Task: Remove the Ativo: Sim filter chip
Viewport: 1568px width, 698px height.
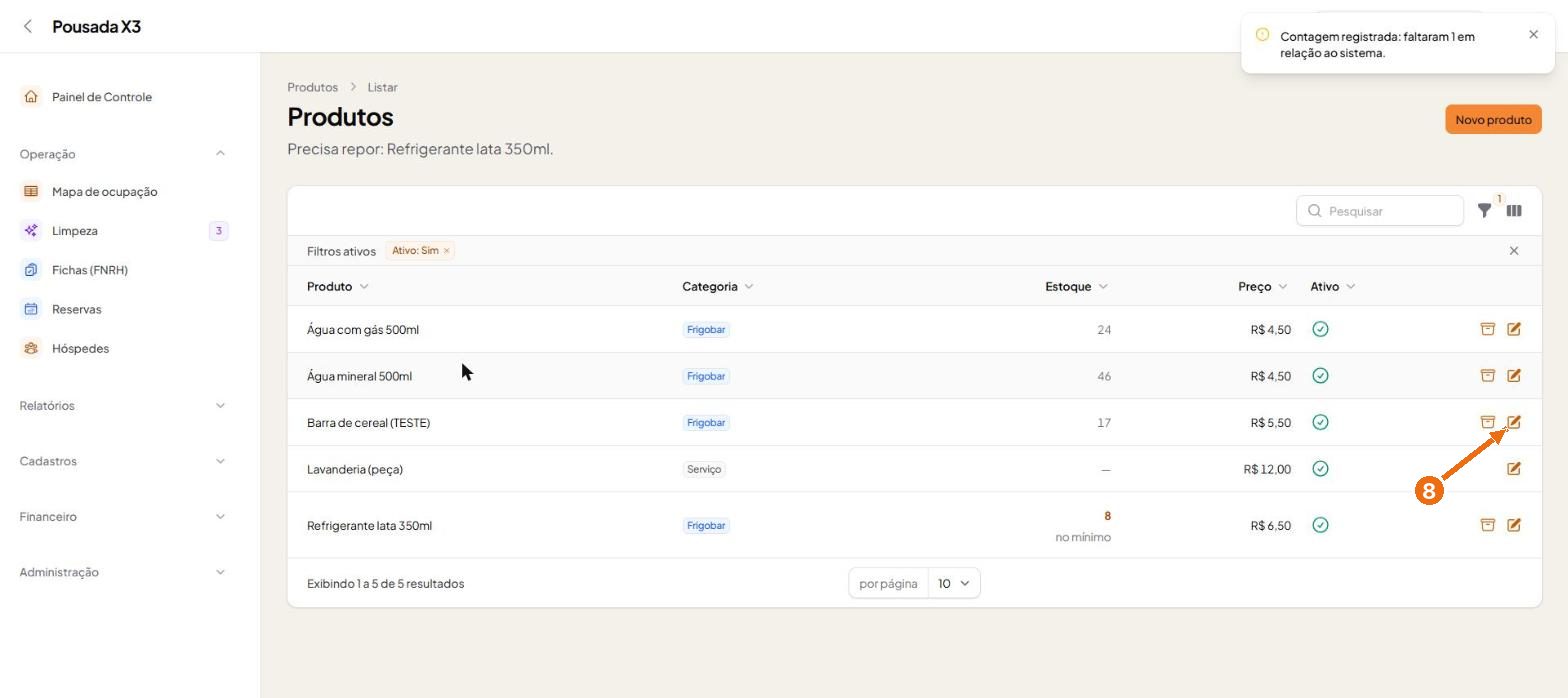Action: click(447, 251)
